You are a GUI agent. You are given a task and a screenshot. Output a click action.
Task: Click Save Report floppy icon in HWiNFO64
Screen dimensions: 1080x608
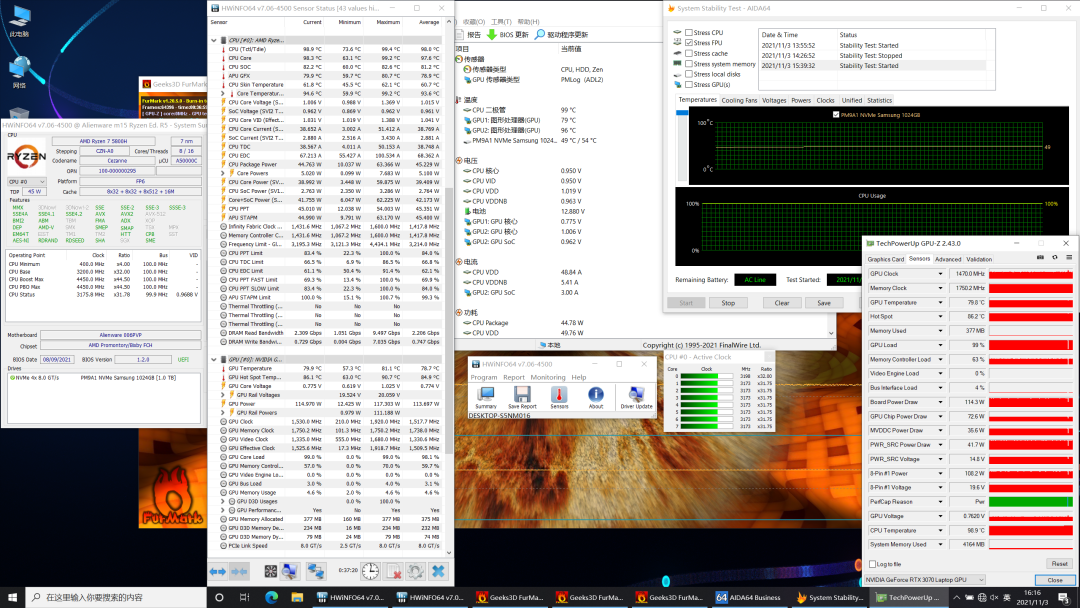[522, 397]
